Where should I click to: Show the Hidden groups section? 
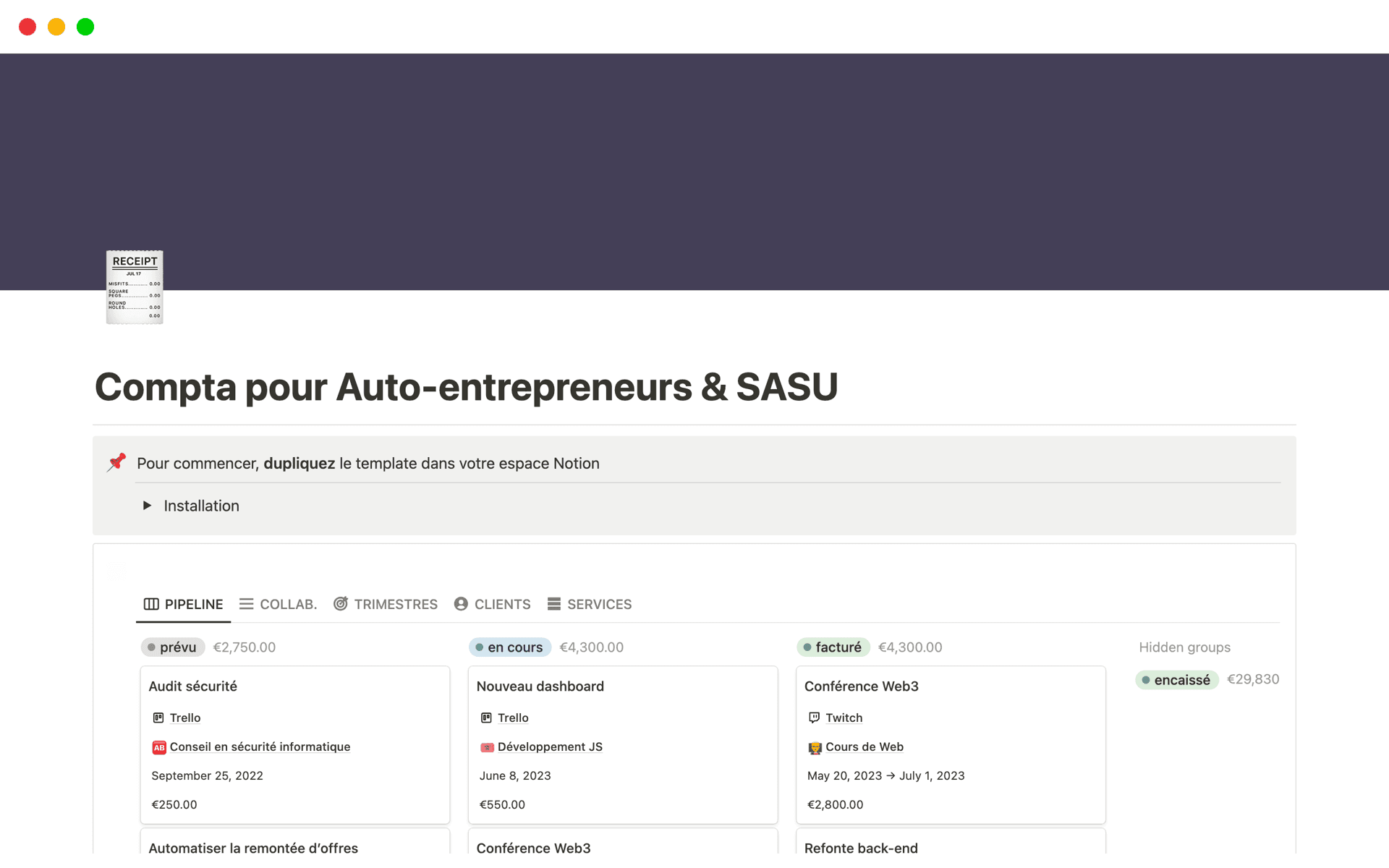coord(1184,647)
